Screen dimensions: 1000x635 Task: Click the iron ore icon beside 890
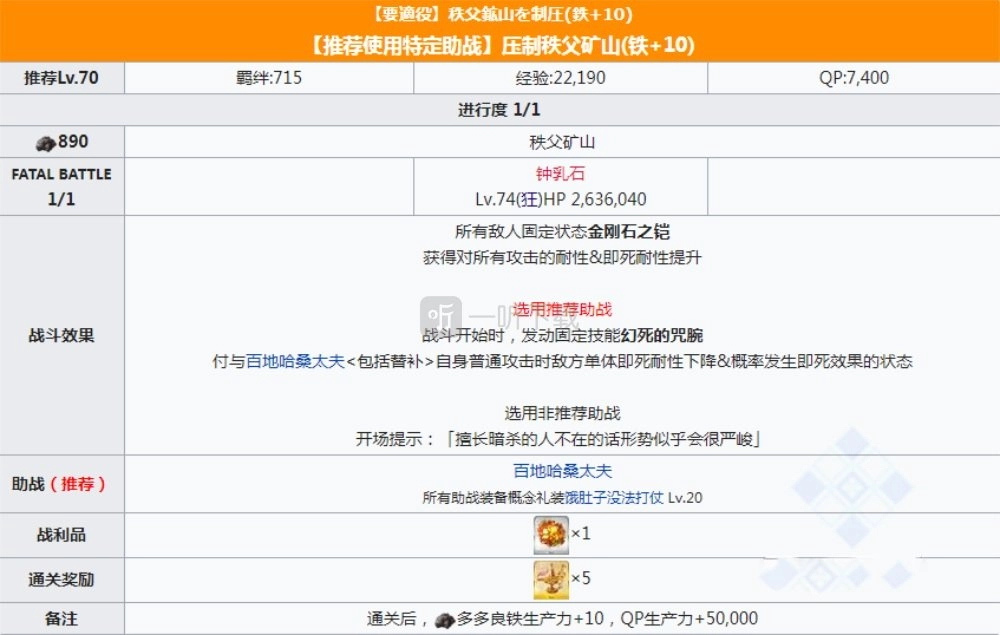point(45,143)
